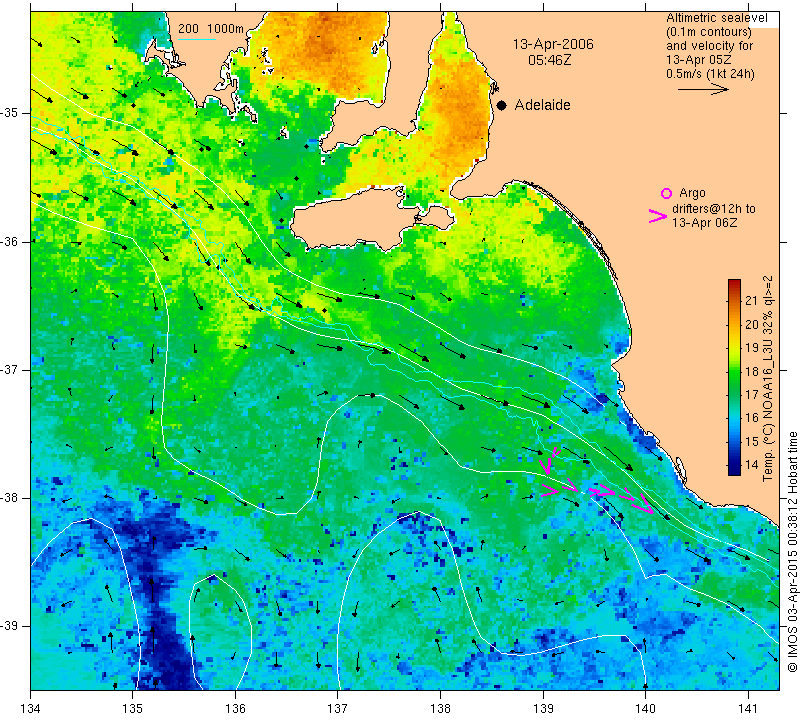
Task: Click the latitude axis label -37
Action: point(9,369)
